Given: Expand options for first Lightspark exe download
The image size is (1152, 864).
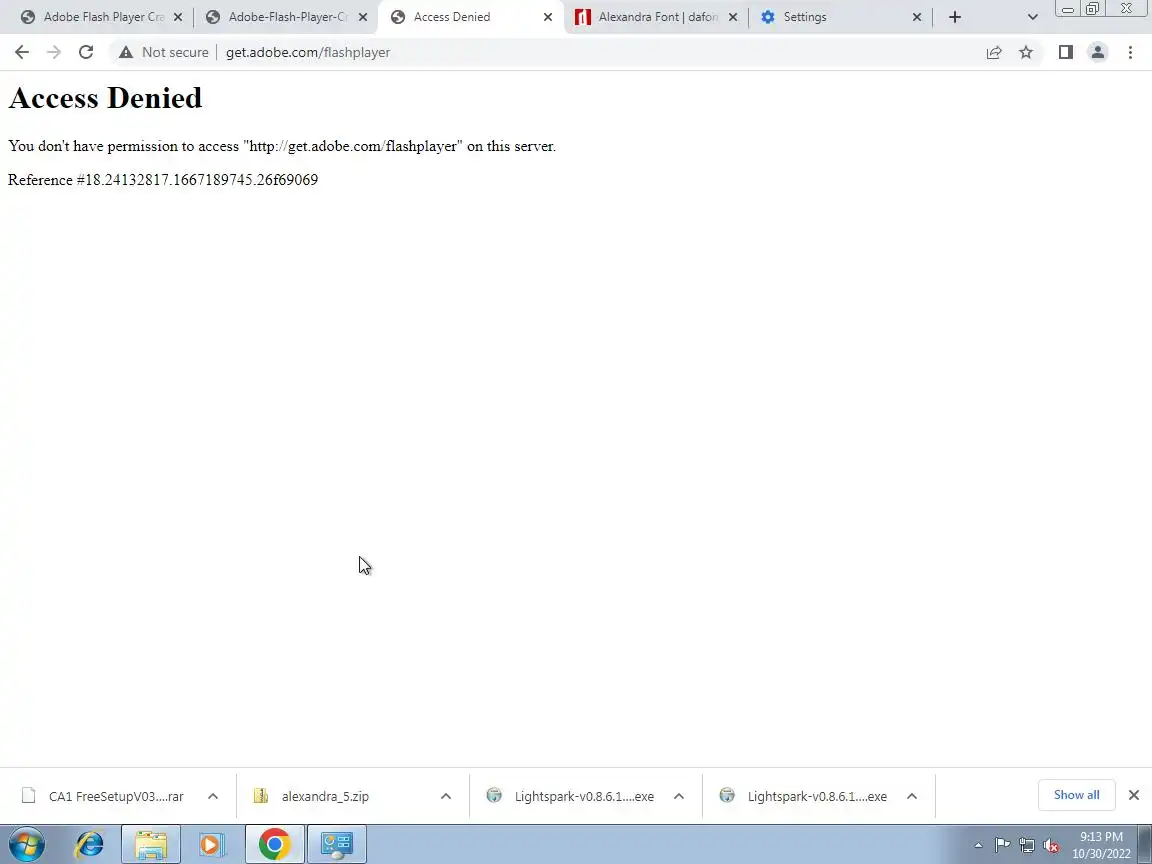Looking at the screenshot, I should tap(679, 796).
